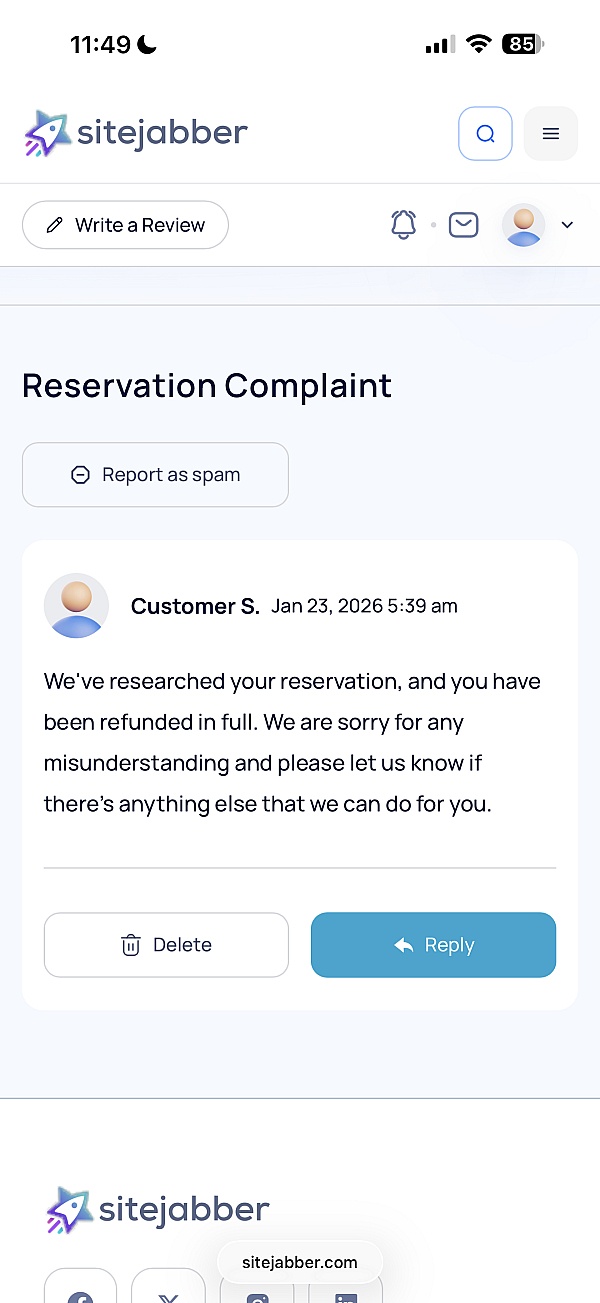
Task: Click the Sitejabber logo in the footer
Action: click(x=158, y=1210)
